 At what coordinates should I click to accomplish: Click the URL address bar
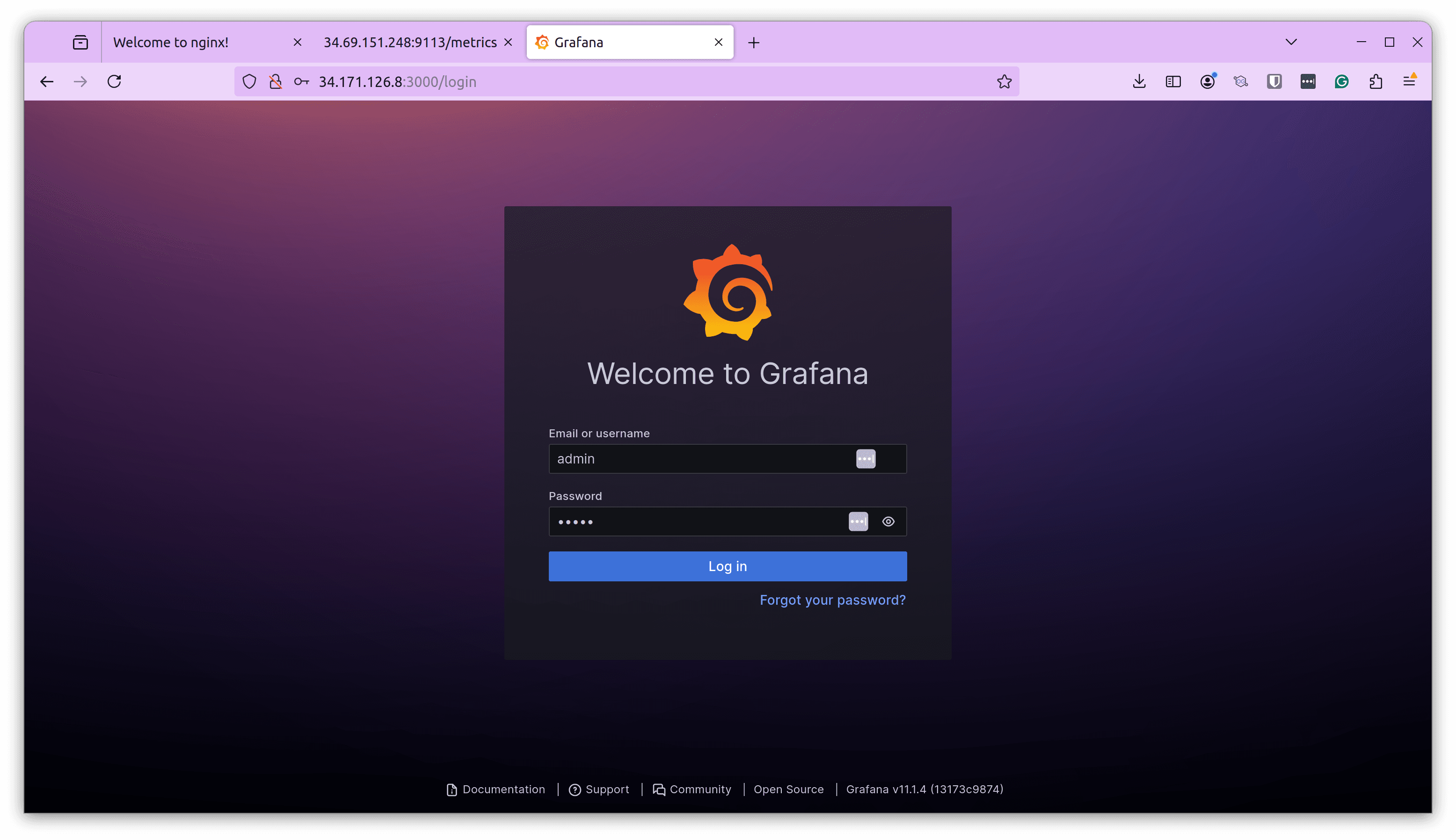(626, 81)
